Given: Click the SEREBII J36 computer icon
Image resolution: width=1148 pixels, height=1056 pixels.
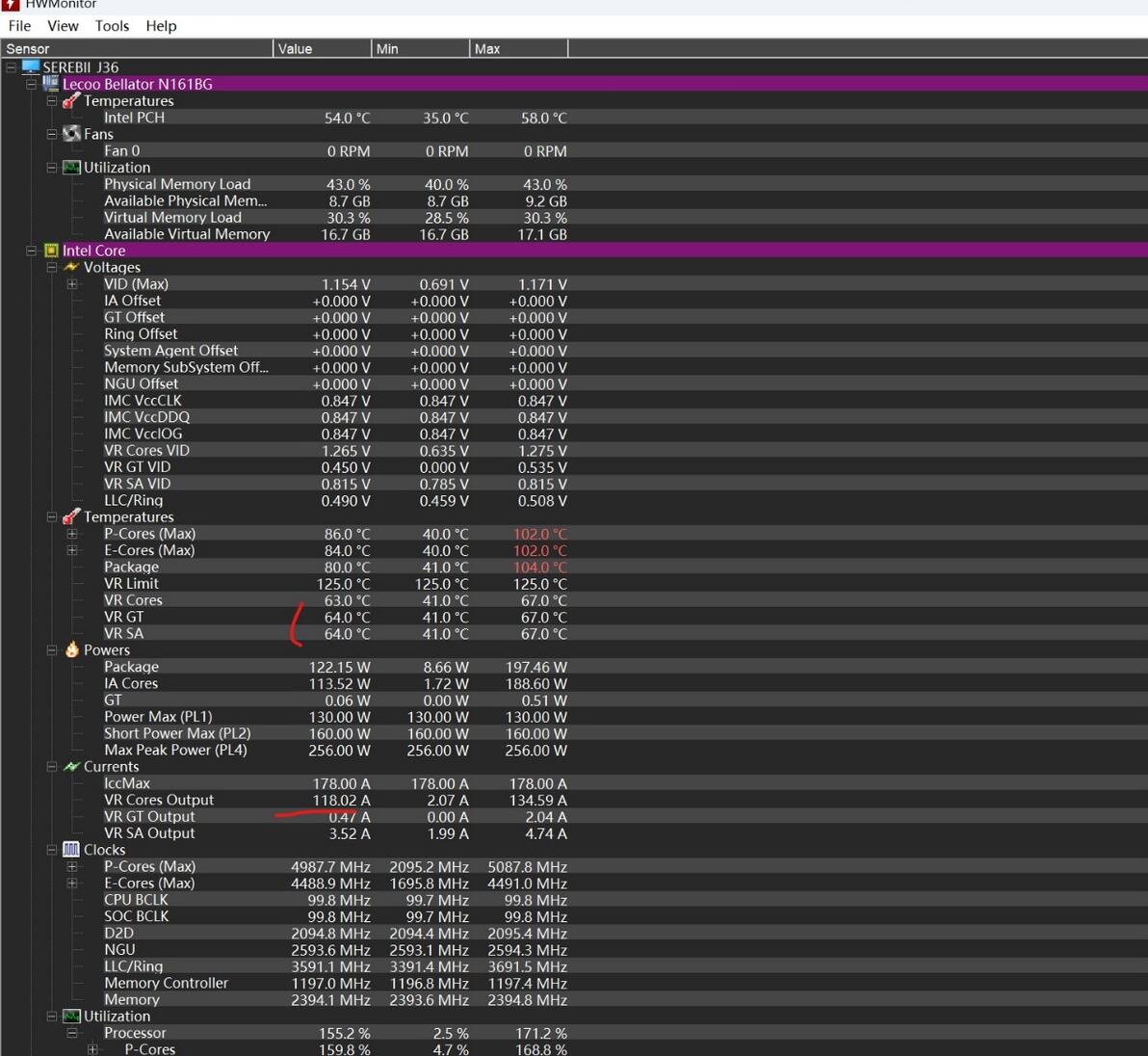Looking at the screenshot, I should (31, 66).
